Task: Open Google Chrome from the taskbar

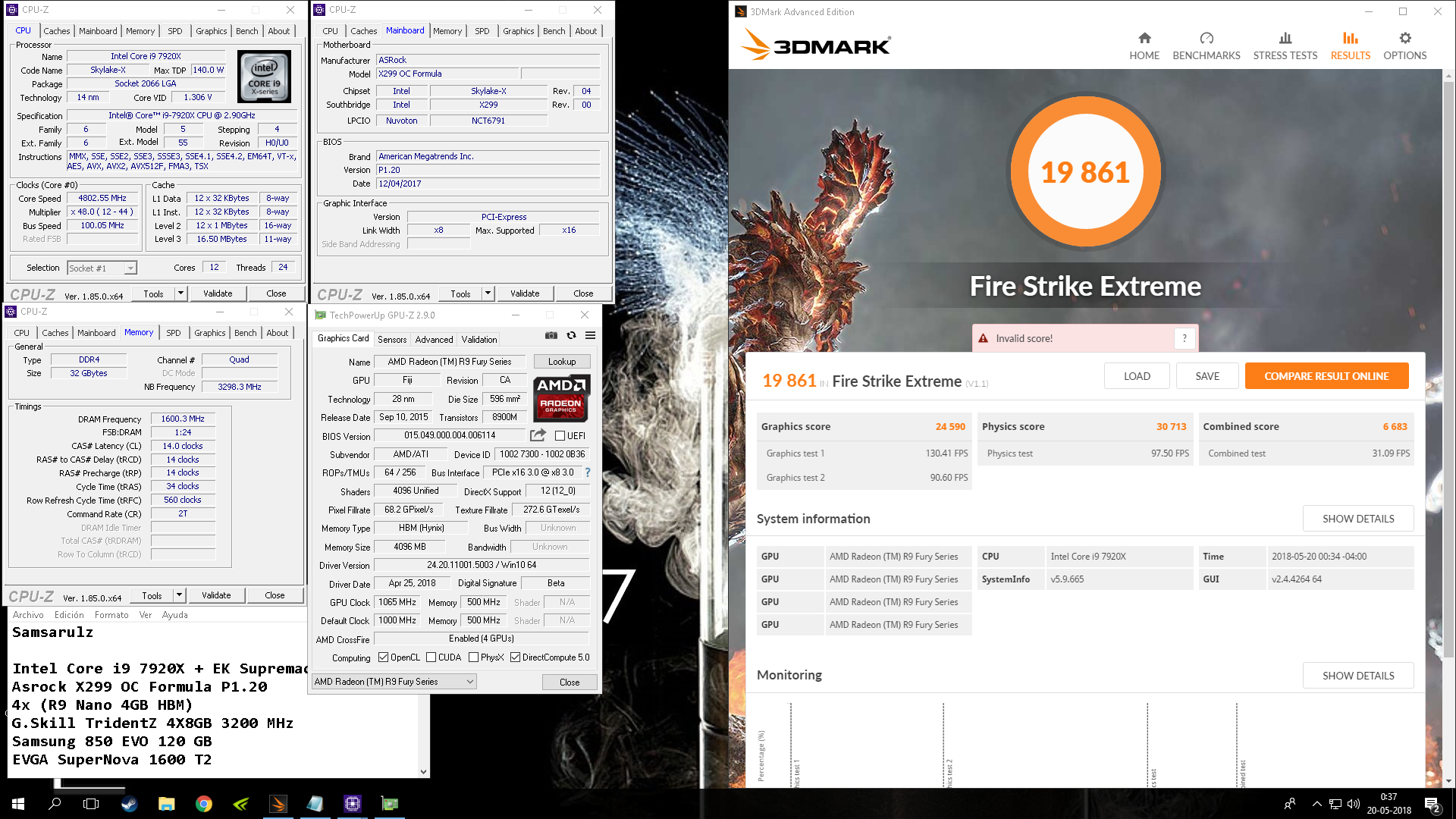Action: point(204,804)
